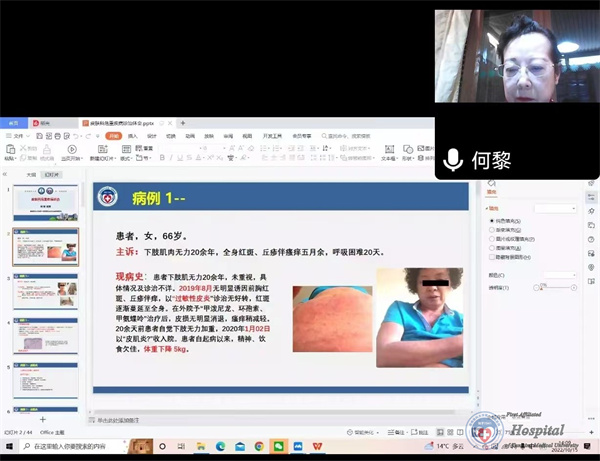
Task: Open Color (颜色) dropdown in fill pane
Action: (x=559, y=275)
